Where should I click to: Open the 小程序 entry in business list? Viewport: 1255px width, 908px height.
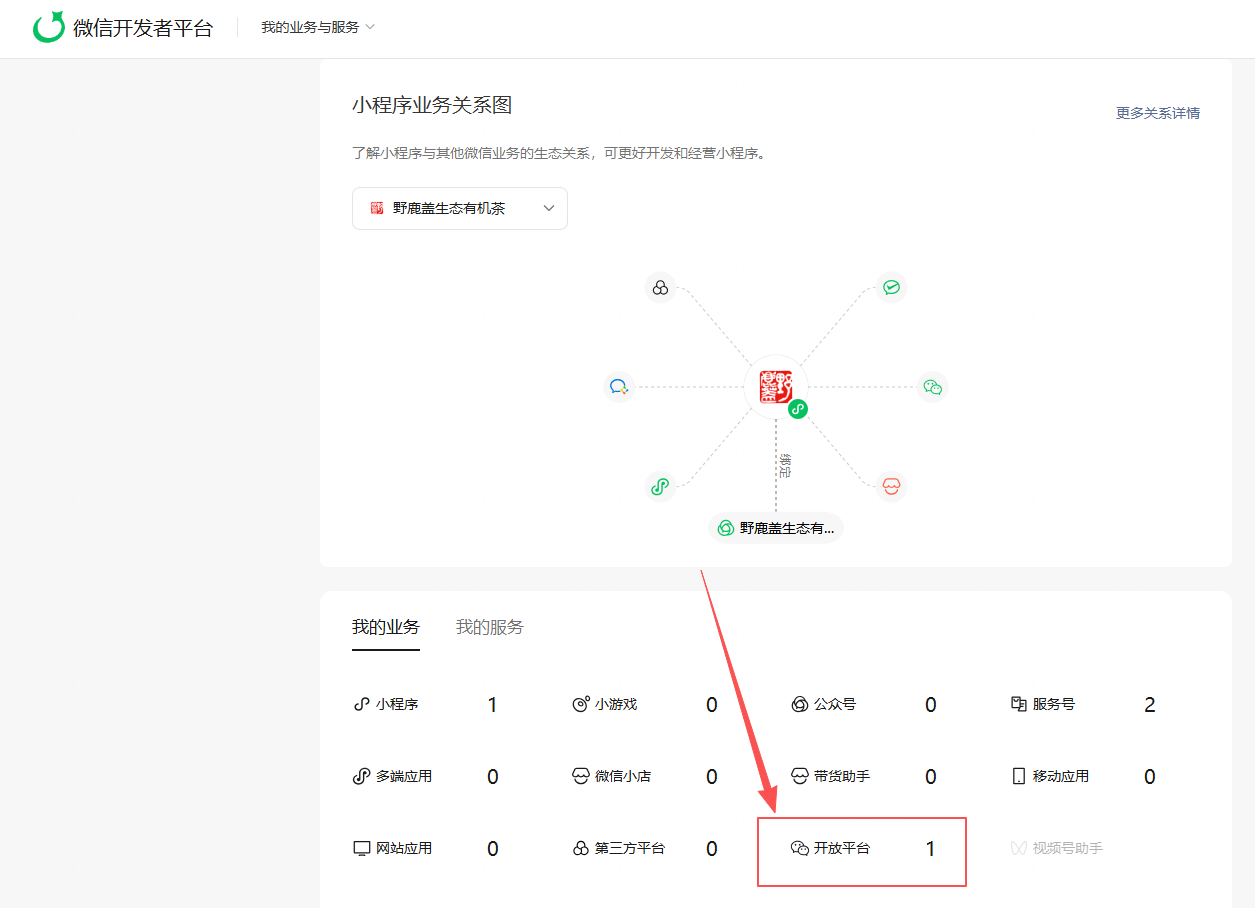[396, 704]
